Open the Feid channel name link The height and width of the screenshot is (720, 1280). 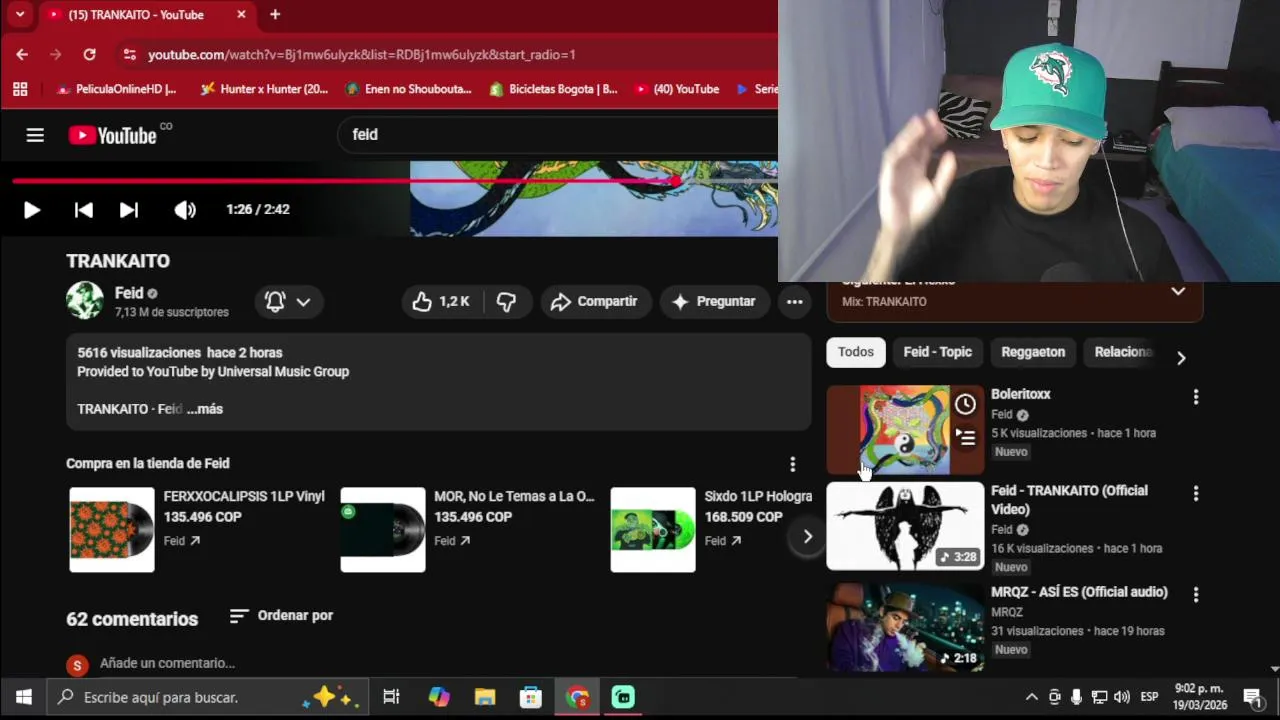point(129,293)
